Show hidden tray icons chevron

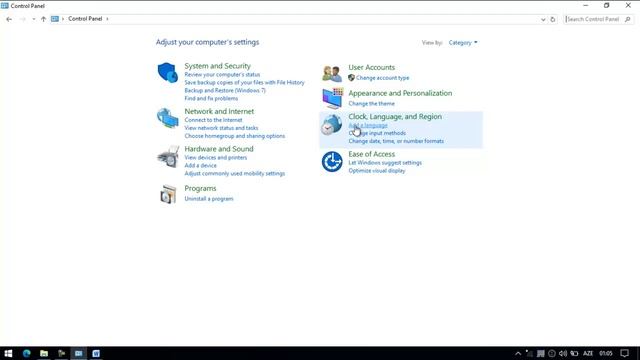point(518,353)
